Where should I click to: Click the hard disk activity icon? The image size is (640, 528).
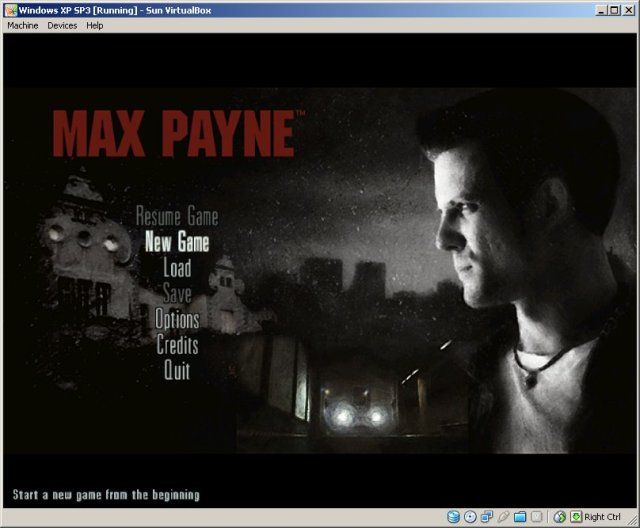(453, 517)
